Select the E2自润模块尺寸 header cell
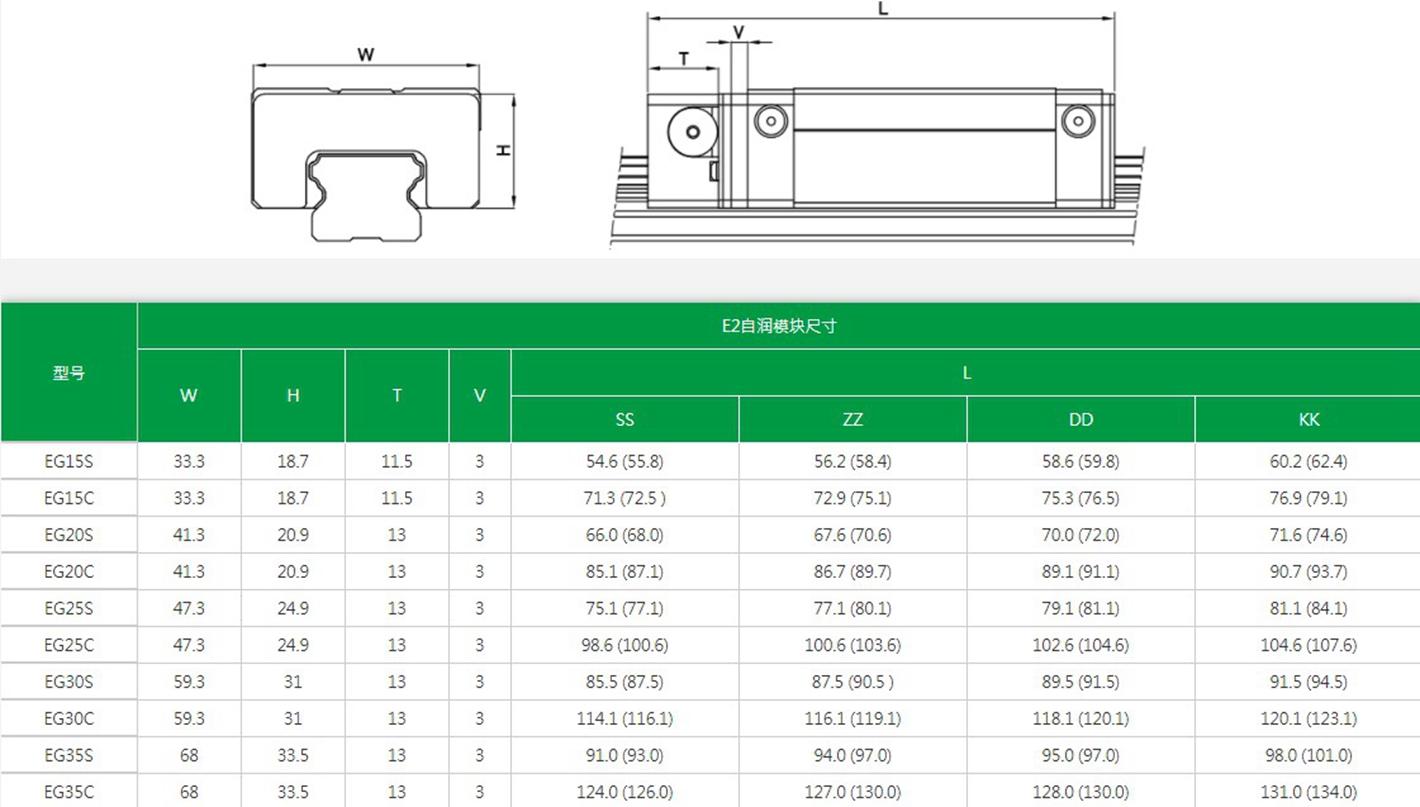 click(778, 326)
